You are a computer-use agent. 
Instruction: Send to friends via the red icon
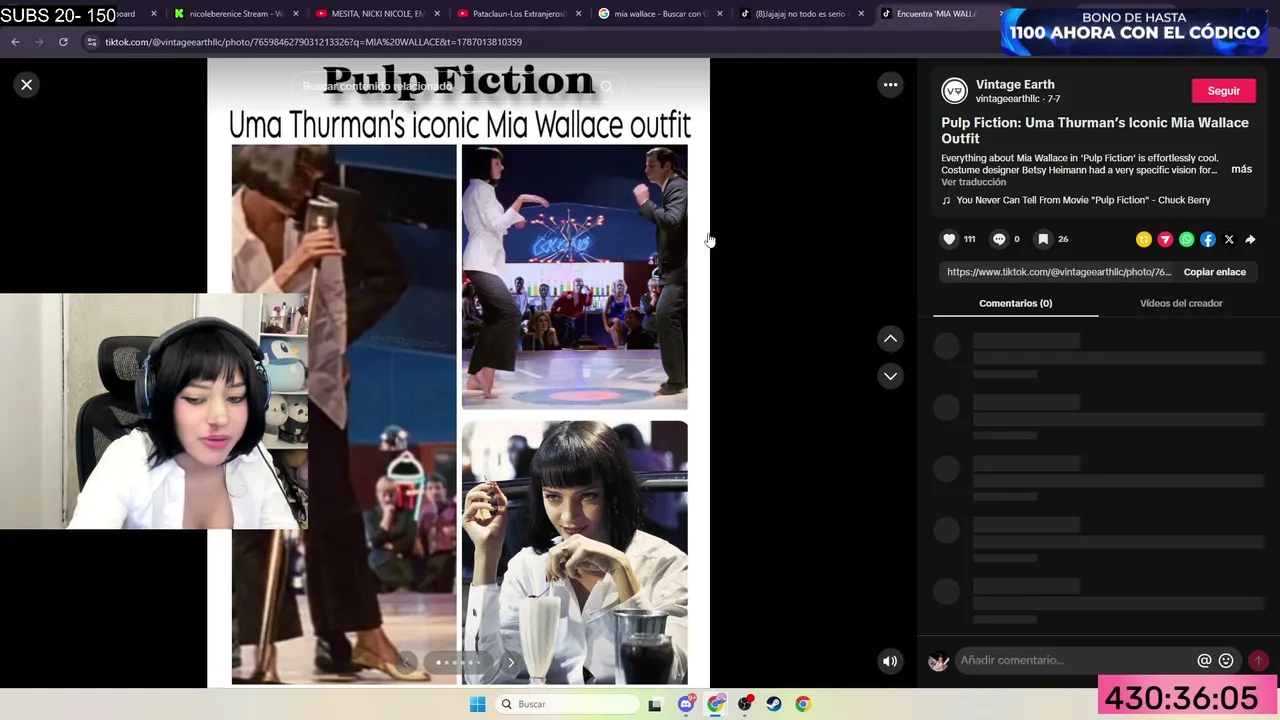pos(1165,240)
